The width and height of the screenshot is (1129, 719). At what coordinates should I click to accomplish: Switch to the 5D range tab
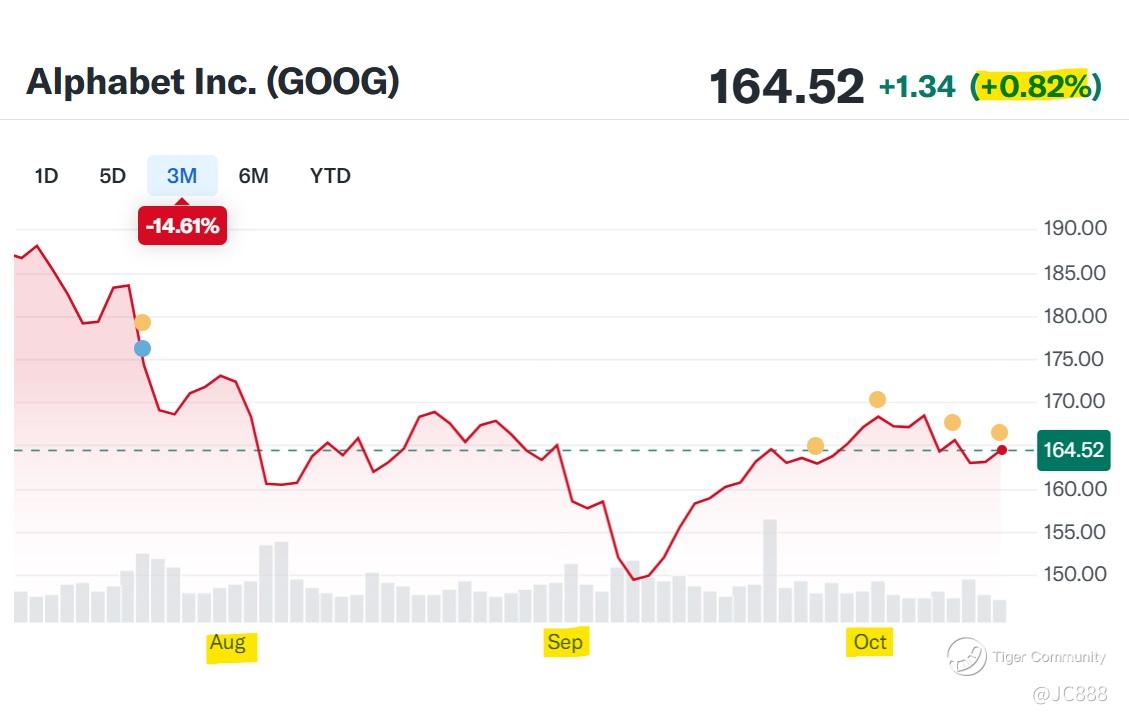tap(112, 176)
